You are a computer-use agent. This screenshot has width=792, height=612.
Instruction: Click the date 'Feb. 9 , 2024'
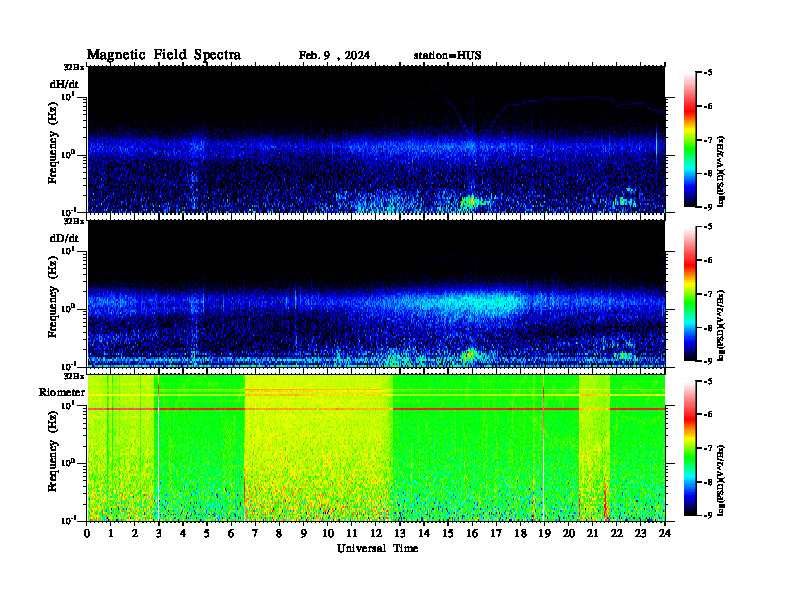pos(334,56)
